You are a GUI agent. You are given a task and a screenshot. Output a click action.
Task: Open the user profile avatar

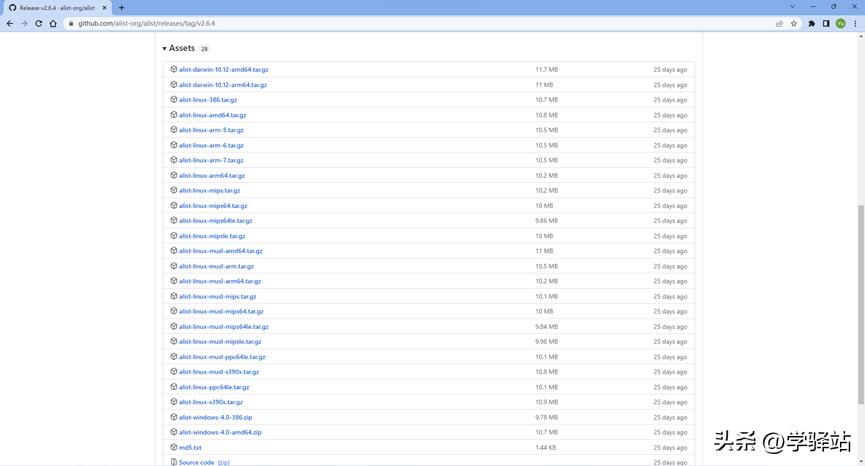pyautogui.click(x=840, y=23)
